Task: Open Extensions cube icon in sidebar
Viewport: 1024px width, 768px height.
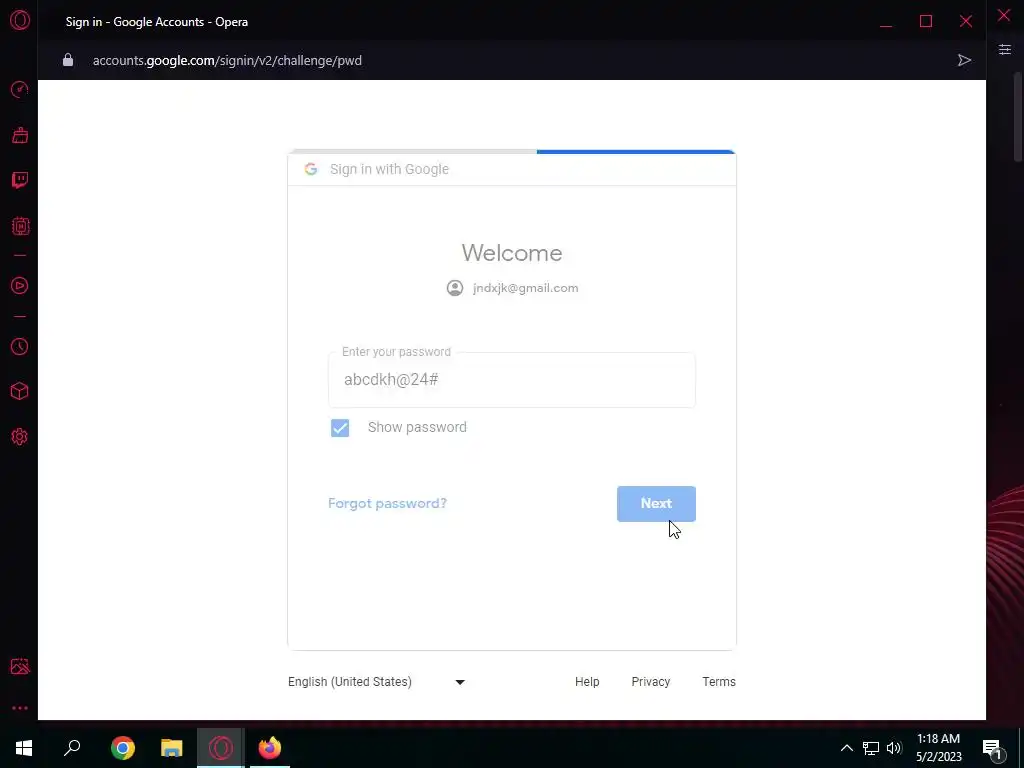Action: pos(20,391)
